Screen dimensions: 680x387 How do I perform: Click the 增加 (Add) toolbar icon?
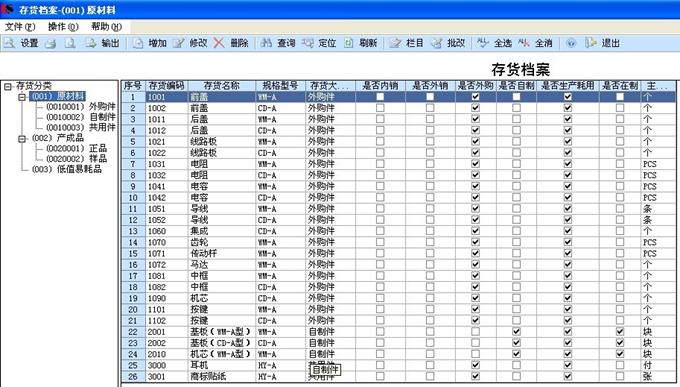point(138,43)
